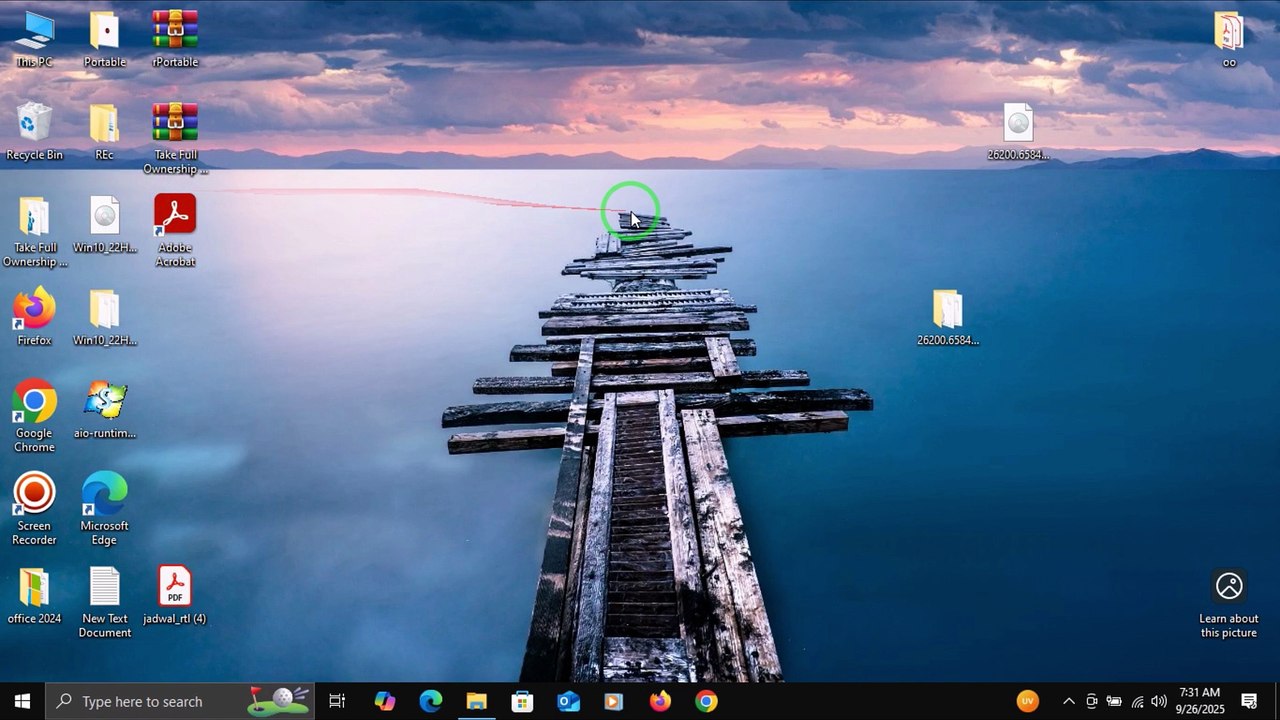Open network settings from the tray
The width and height of the screenshot is (1280, 720).
point(1137,701)
